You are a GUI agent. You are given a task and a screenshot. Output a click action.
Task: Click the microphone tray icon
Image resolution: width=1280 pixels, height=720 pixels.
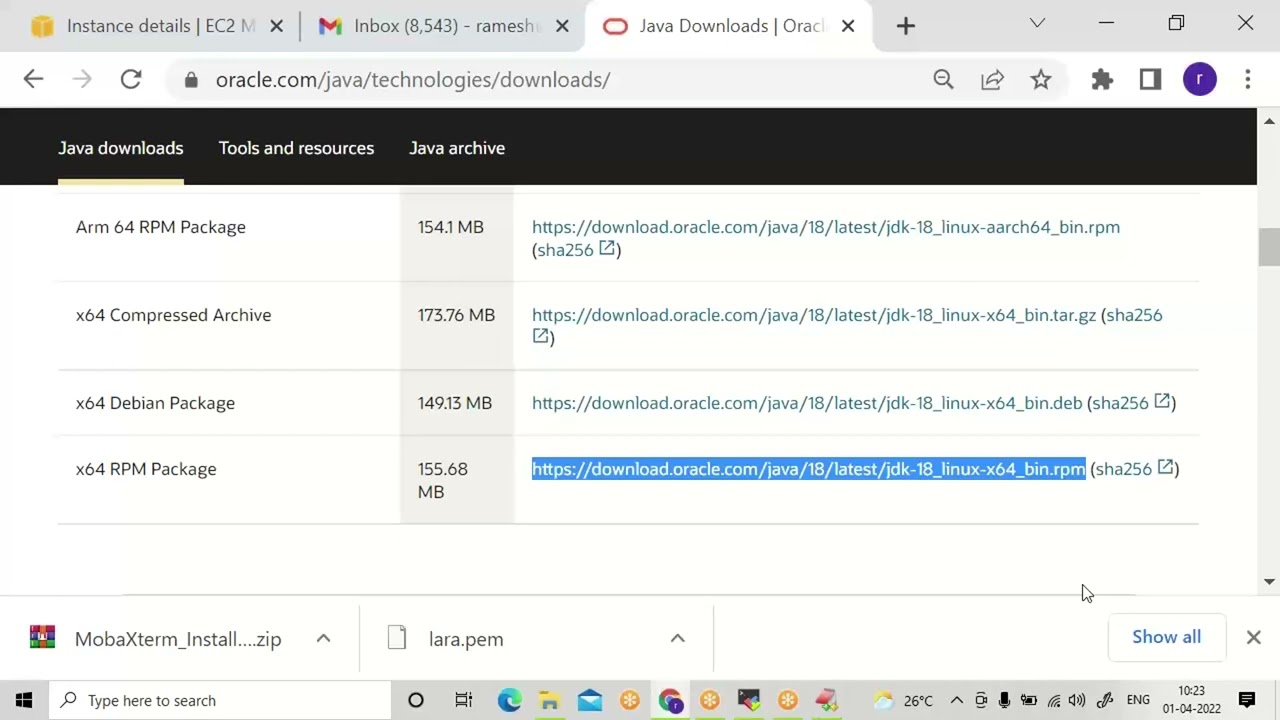[1004, 700]
